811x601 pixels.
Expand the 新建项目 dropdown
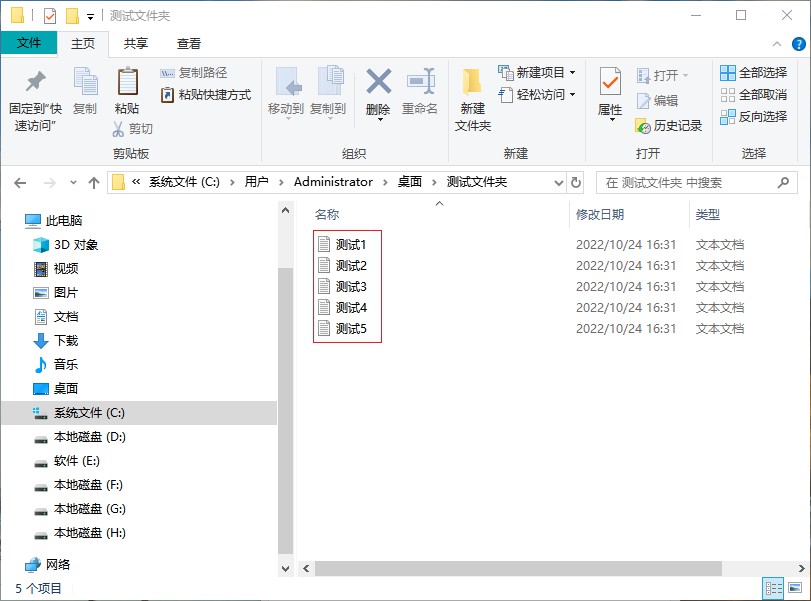tap(572, 72)
